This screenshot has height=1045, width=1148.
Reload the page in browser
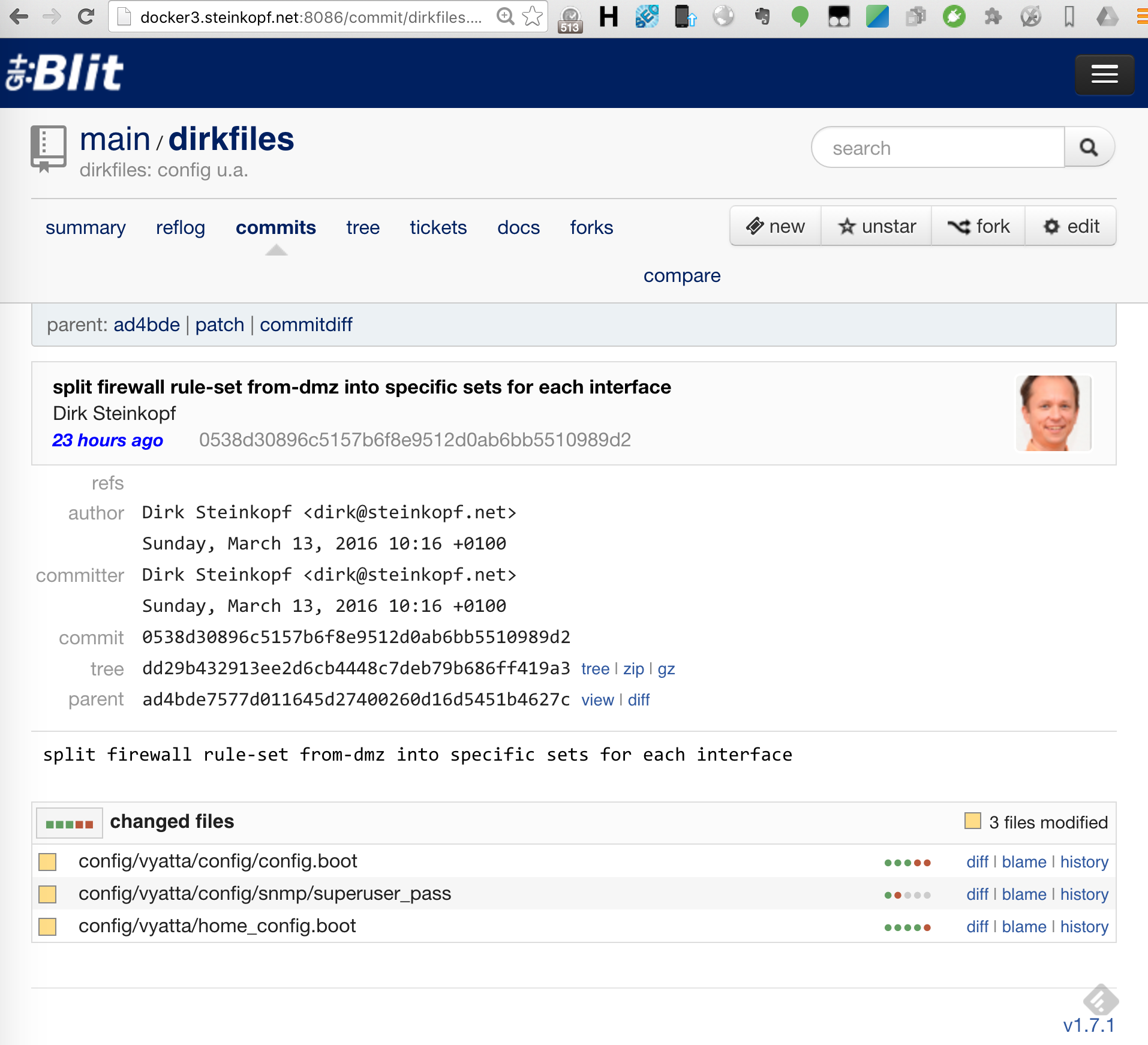(x=86, y=17)
